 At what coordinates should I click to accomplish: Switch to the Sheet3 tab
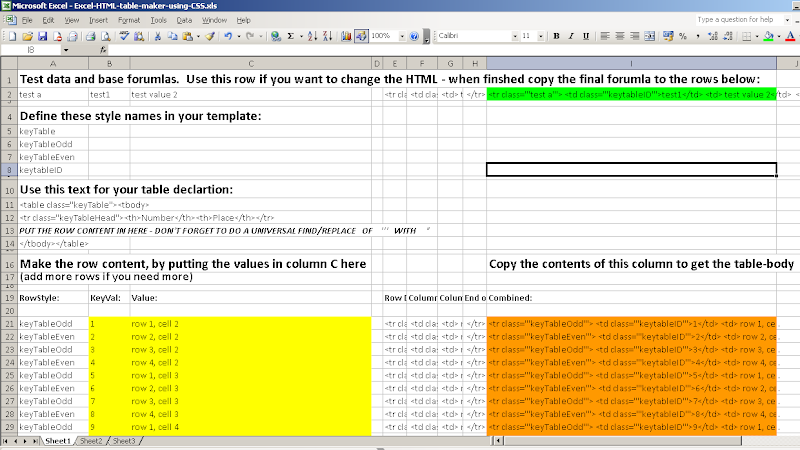click(x=124, y=441)
